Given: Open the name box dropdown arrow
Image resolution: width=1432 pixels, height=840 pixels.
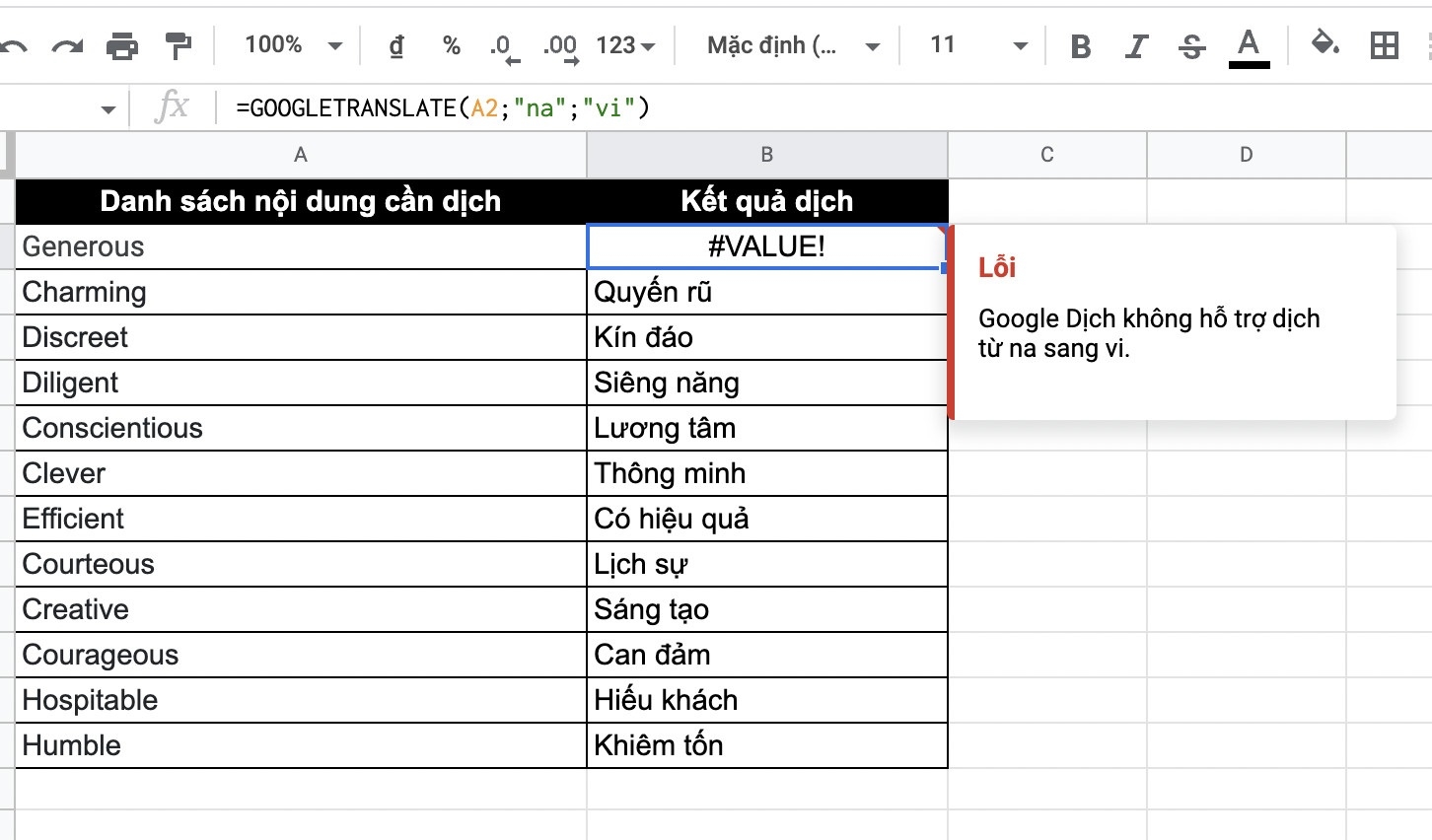Looking at the screenshot, I should click(x=108, y=108).
